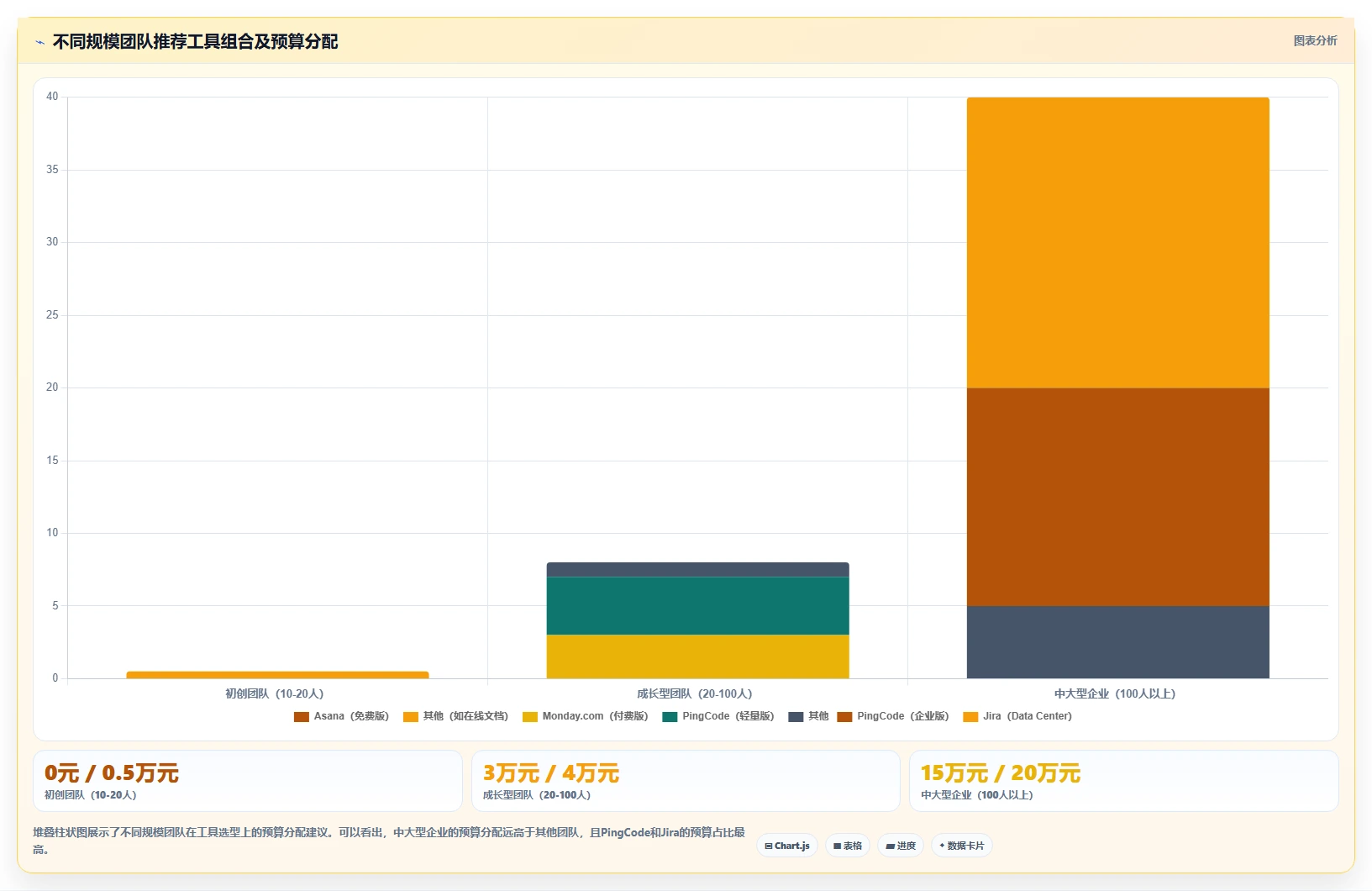Click the Chart.js tag button
Image resolution: width=1372 pixels, height=891 pixels.
pos(787,846)
